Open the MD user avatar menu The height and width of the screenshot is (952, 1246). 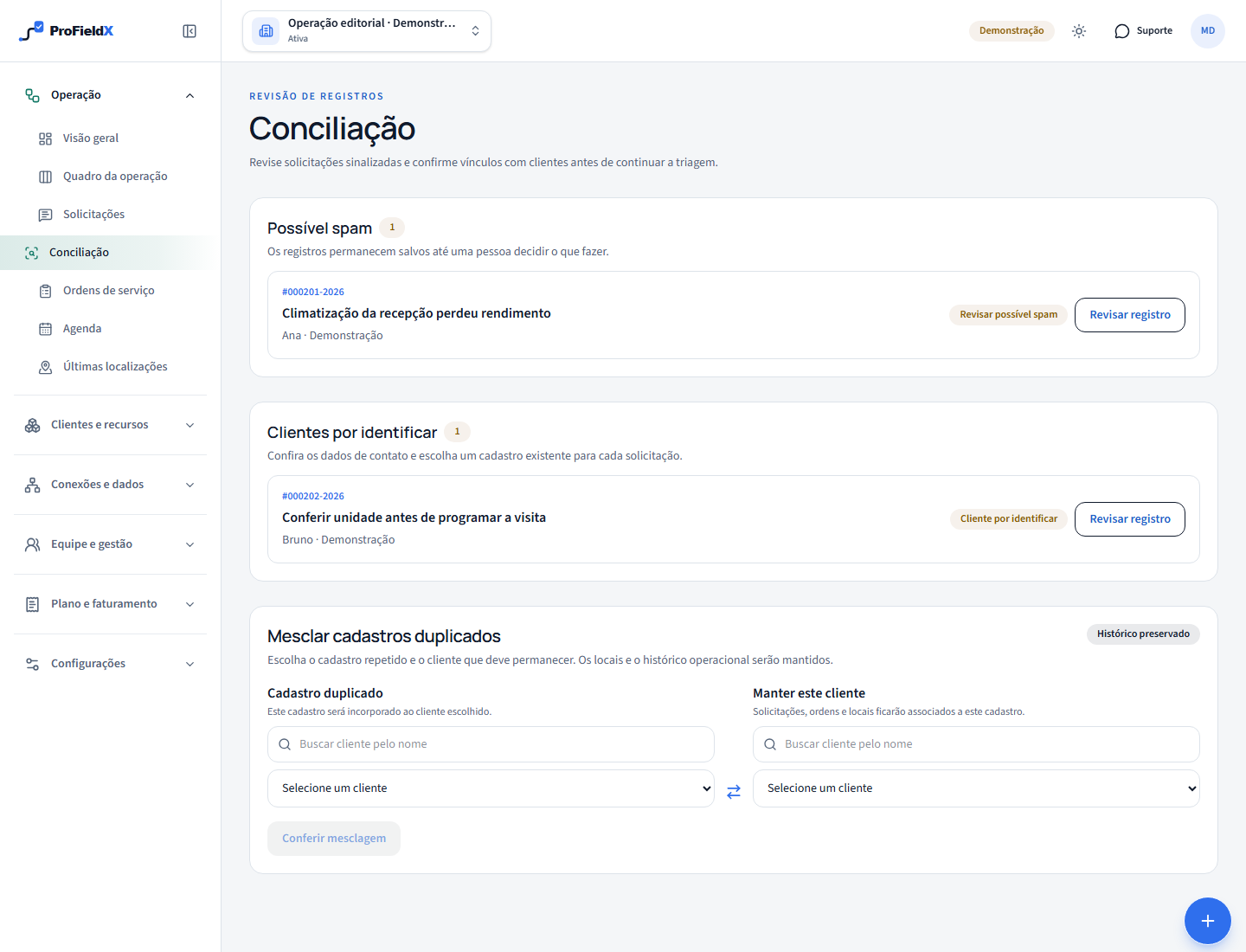click(1208, 31)
